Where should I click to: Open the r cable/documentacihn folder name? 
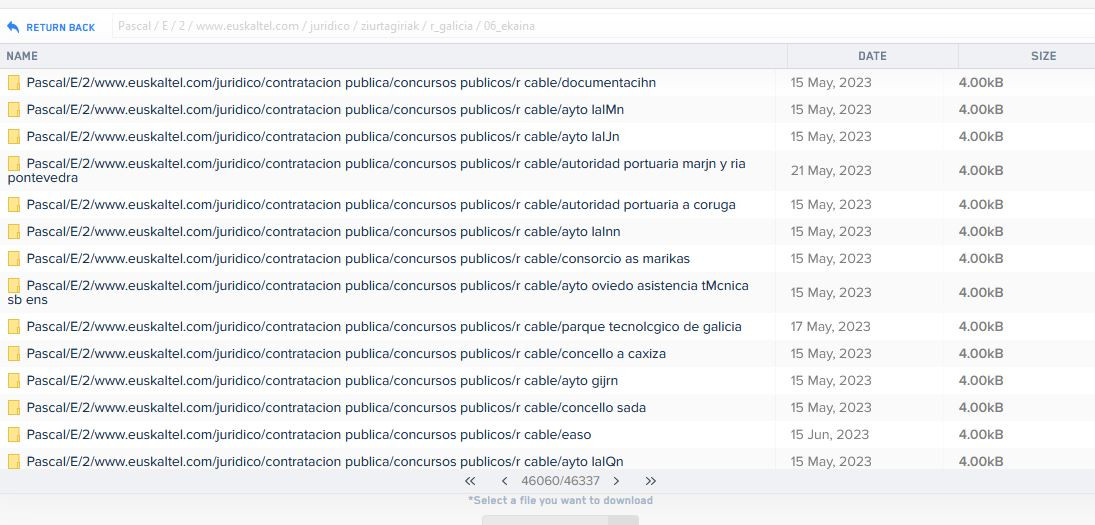click(x=341, y=83)
